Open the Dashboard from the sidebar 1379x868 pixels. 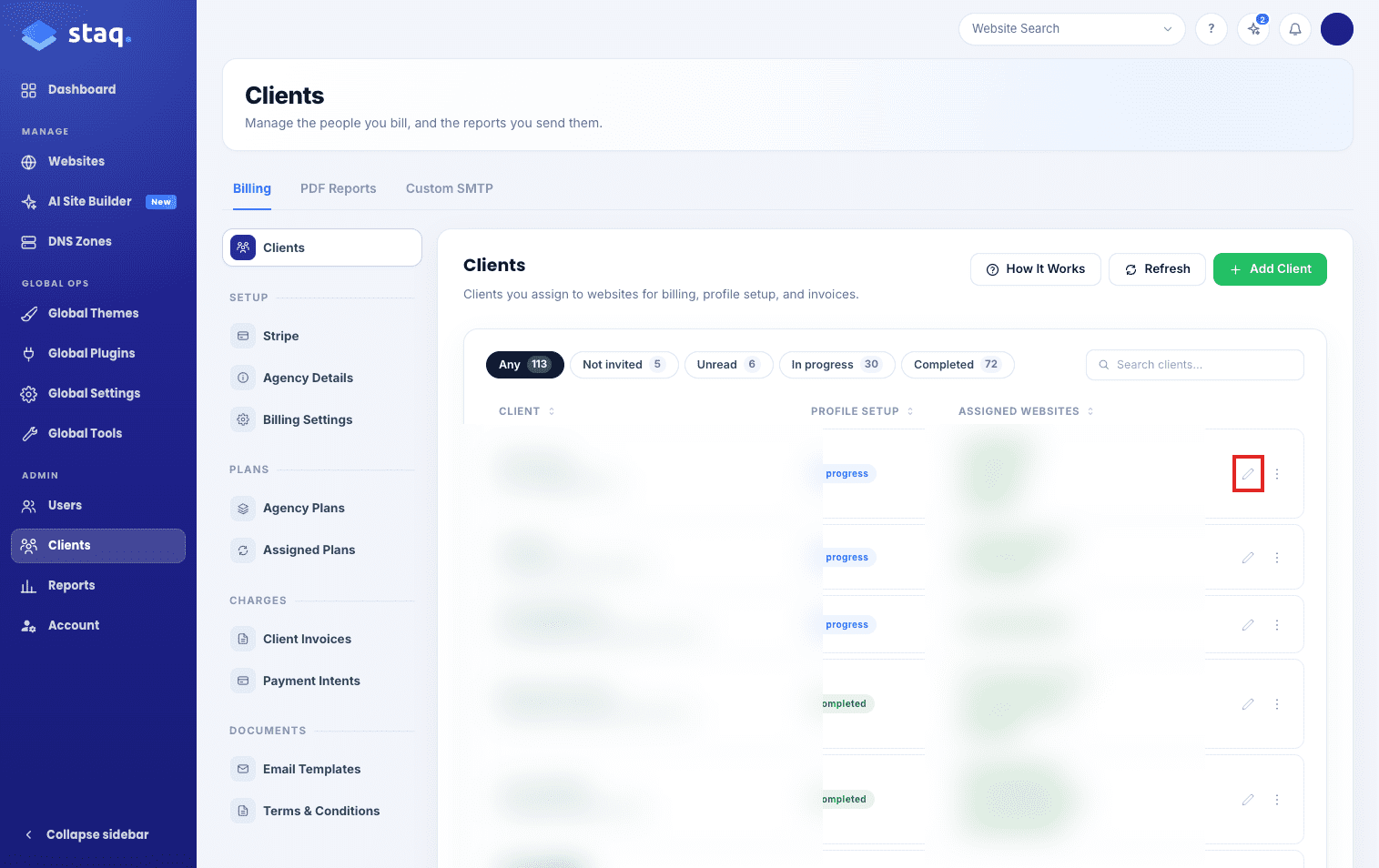click(x=82, y=89)
